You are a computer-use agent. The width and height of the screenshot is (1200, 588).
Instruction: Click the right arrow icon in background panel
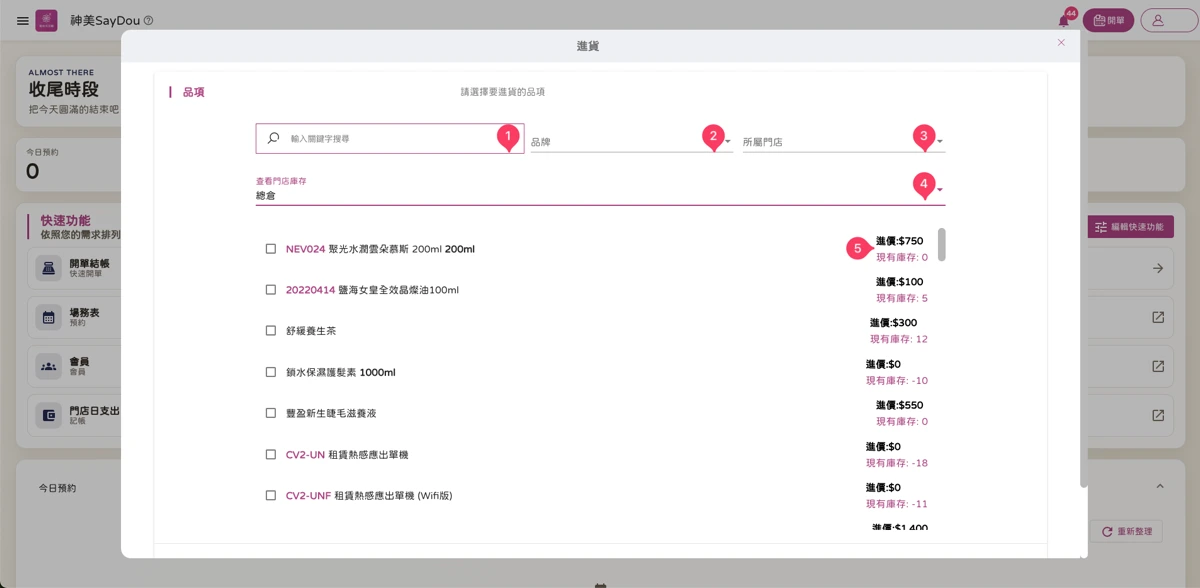(1158, 268)
